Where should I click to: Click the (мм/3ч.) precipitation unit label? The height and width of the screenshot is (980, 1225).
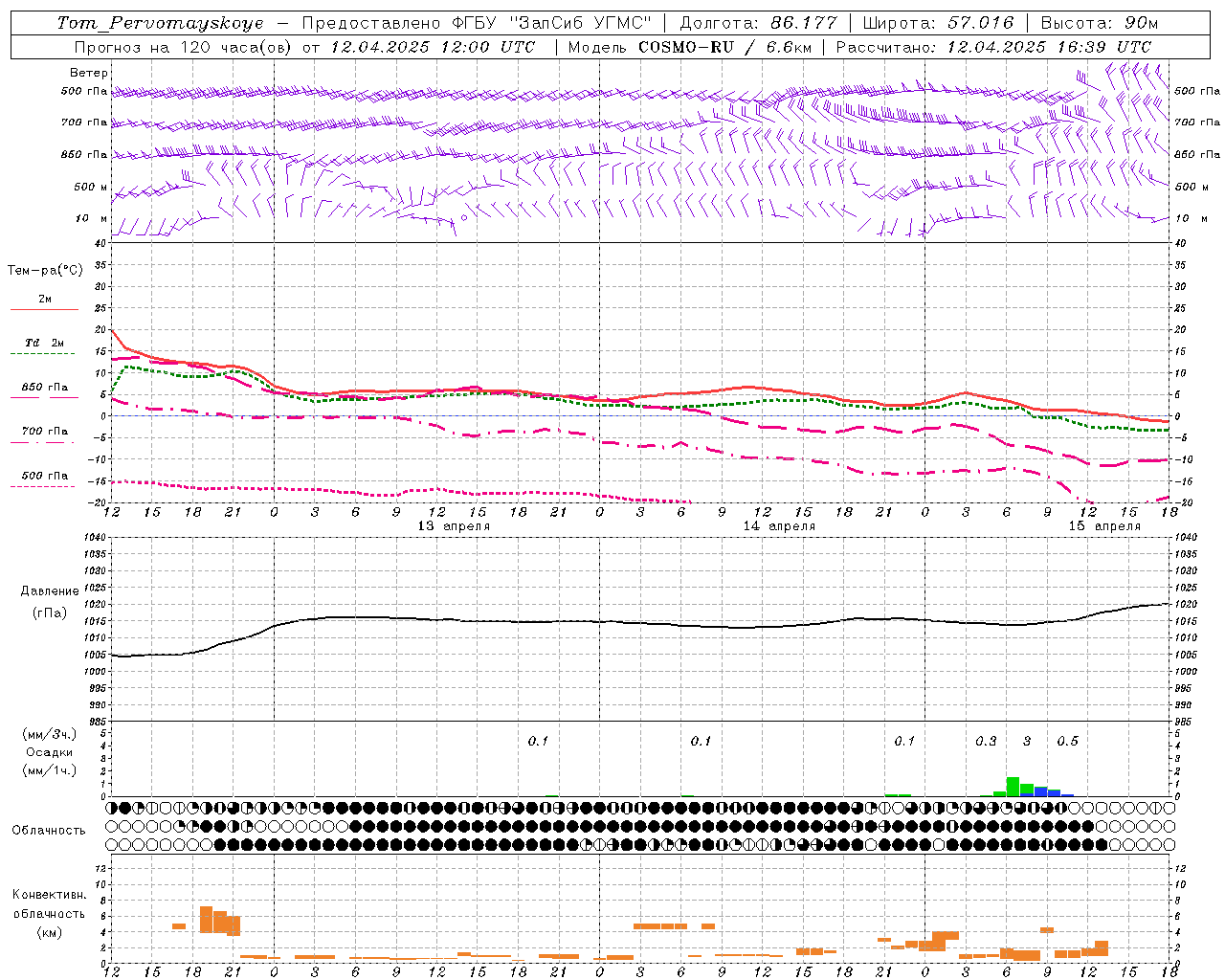click(49, 734)
